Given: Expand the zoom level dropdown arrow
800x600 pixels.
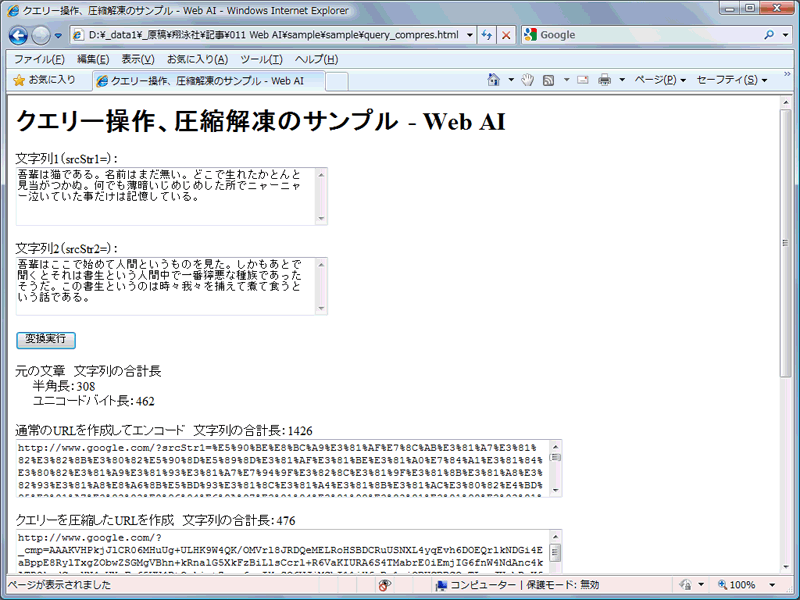Looking at the screenshot, I should pyautogui.click(x=772, y=585).
